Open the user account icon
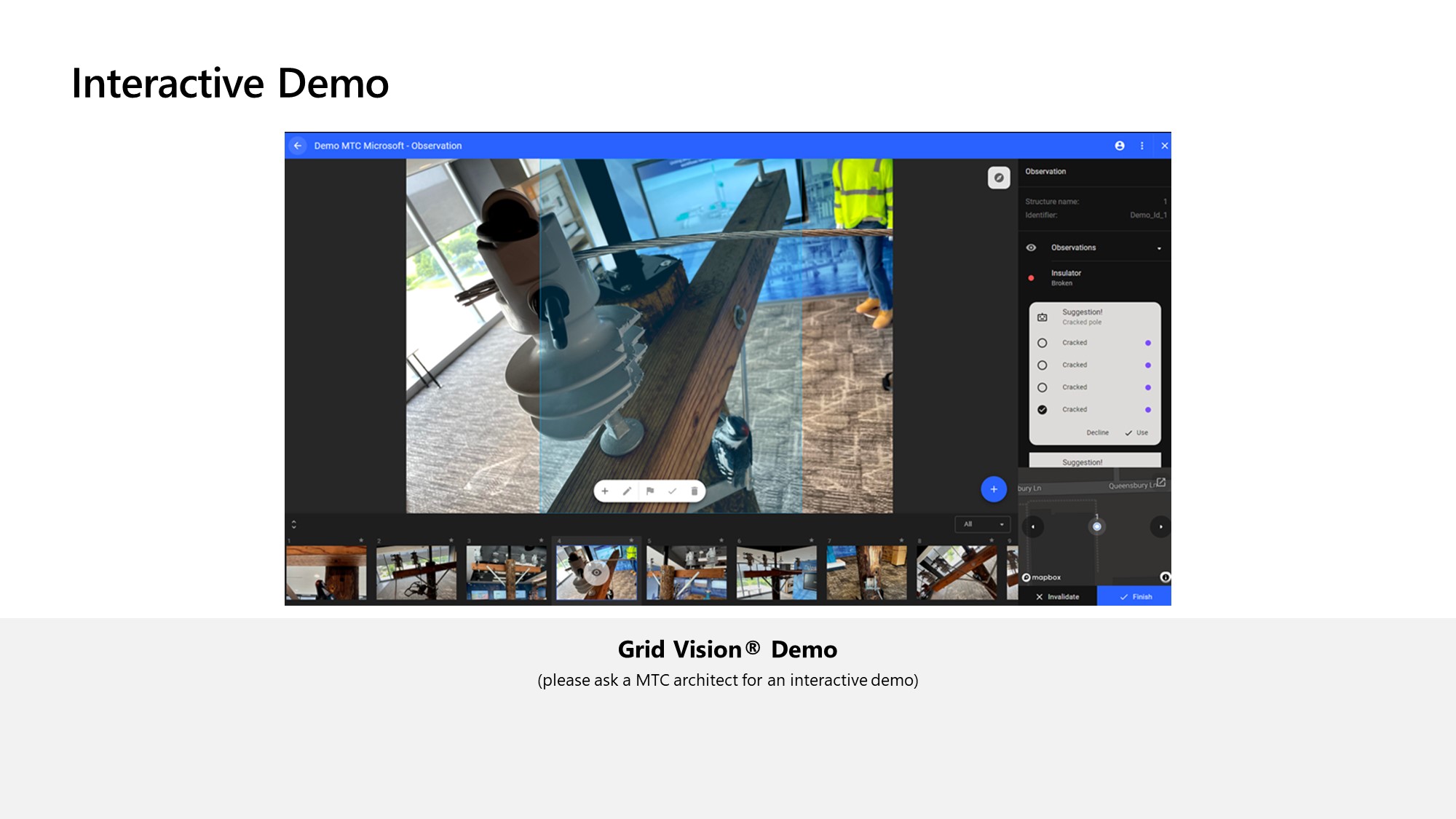Screen dimensions: 1456x819 pyautogui.click(x=1120, y=146)
